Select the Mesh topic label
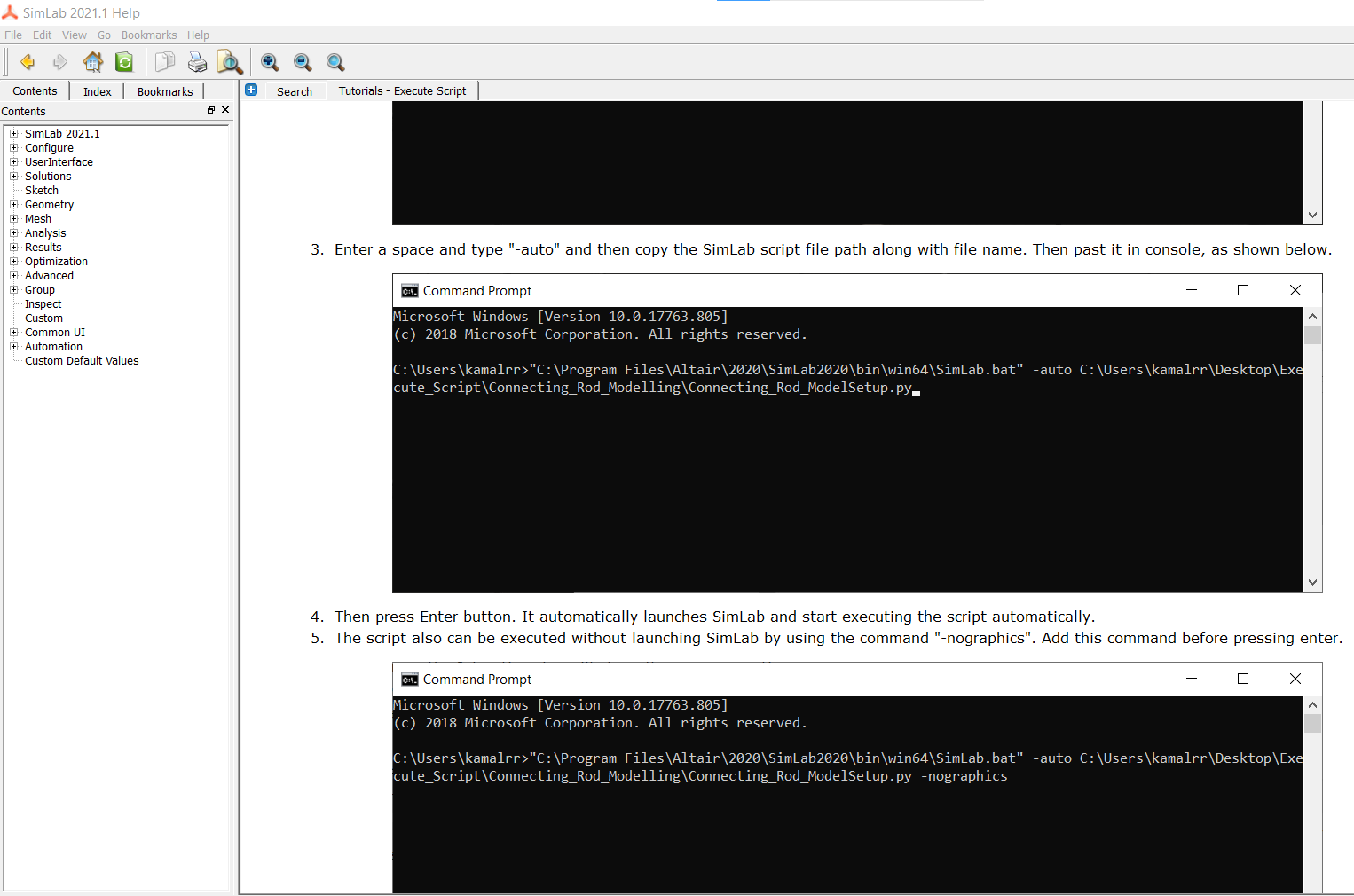This screenshot has width=1354, height=896. [38, 219]
